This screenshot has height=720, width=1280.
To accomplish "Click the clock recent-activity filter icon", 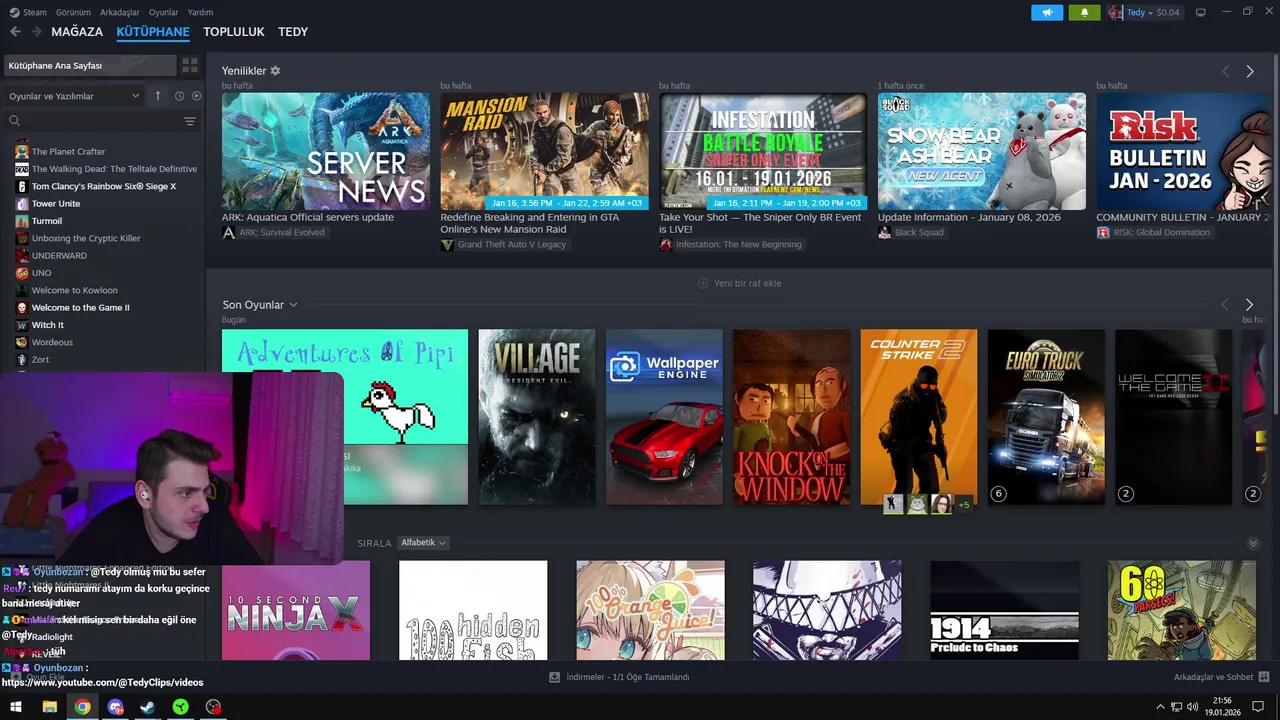I will point(180,96).
